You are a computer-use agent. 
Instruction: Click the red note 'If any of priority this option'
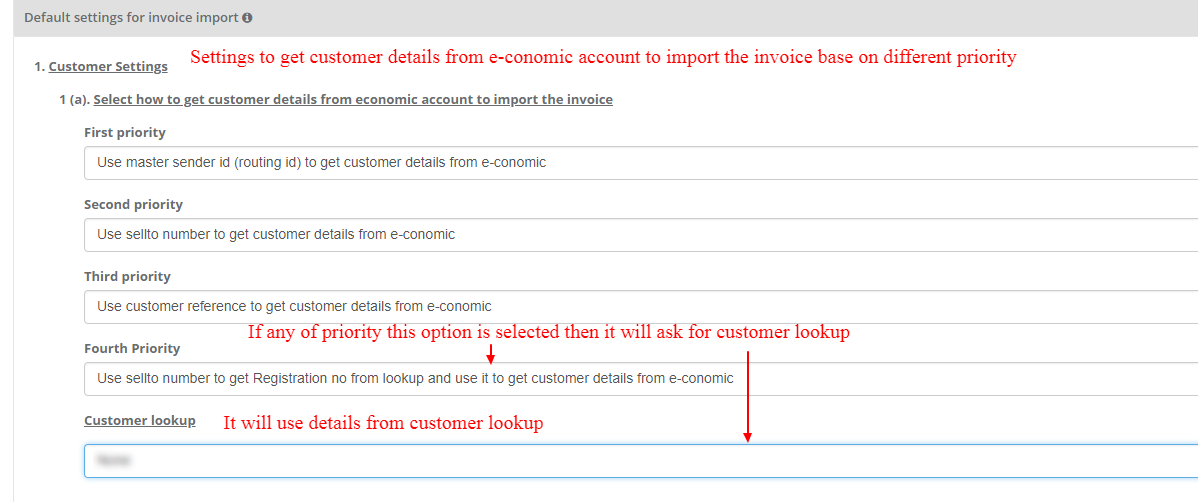[549, 333]
